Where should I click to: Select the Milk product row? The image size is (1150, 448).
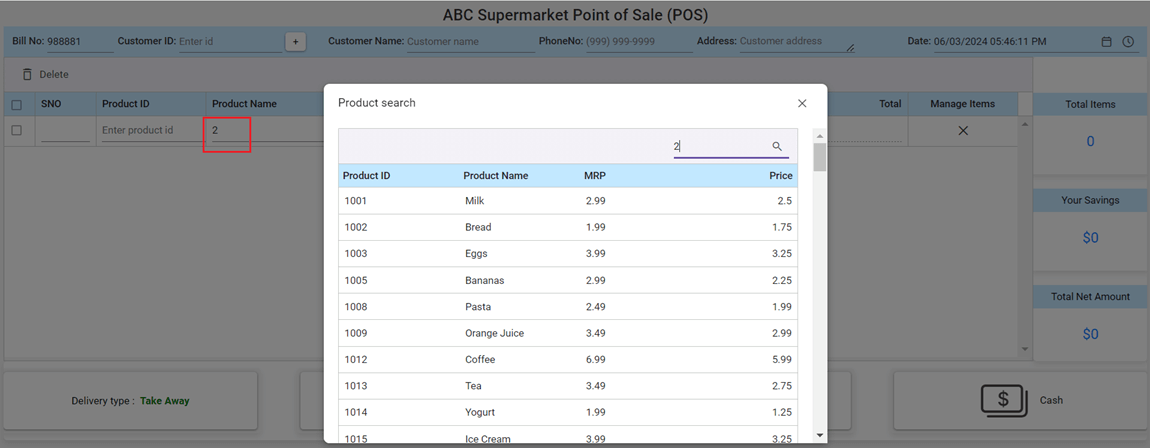pyautogui.click(x=567, y=201)
